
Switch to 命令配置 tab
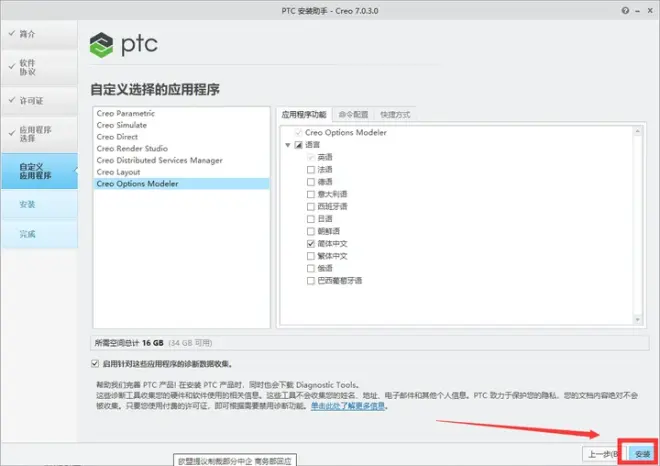coord(353,115)
